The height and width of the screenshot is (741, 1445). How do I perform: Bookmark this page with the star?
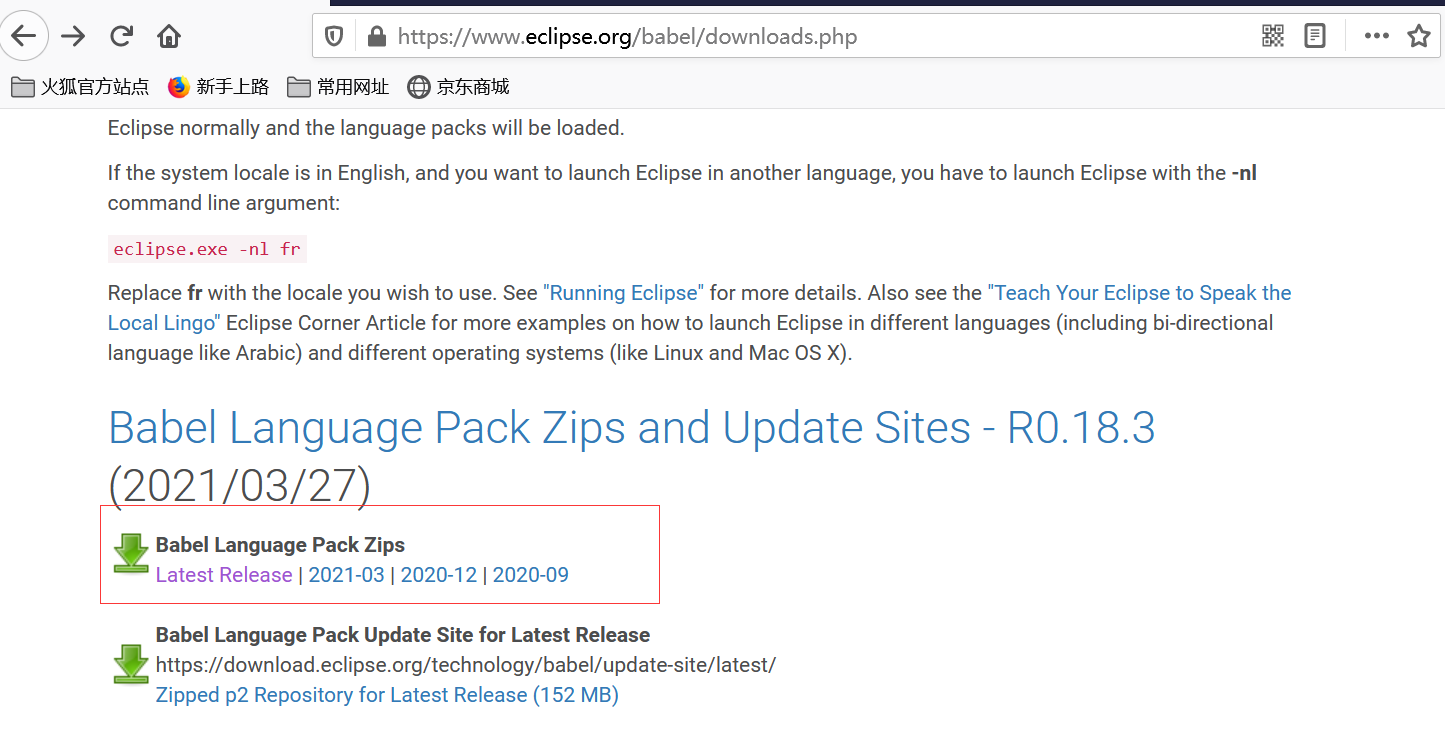tap(1418, 37)
